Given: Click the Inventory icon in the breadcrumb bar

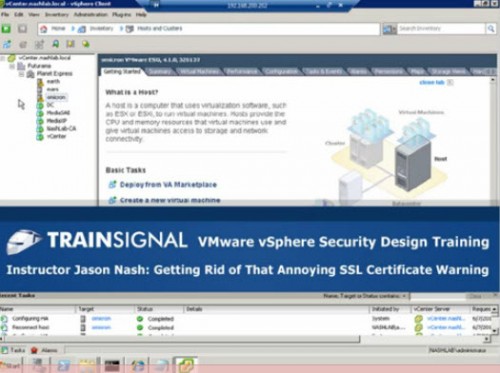Looking at the screenshot, I should (82, 29).
